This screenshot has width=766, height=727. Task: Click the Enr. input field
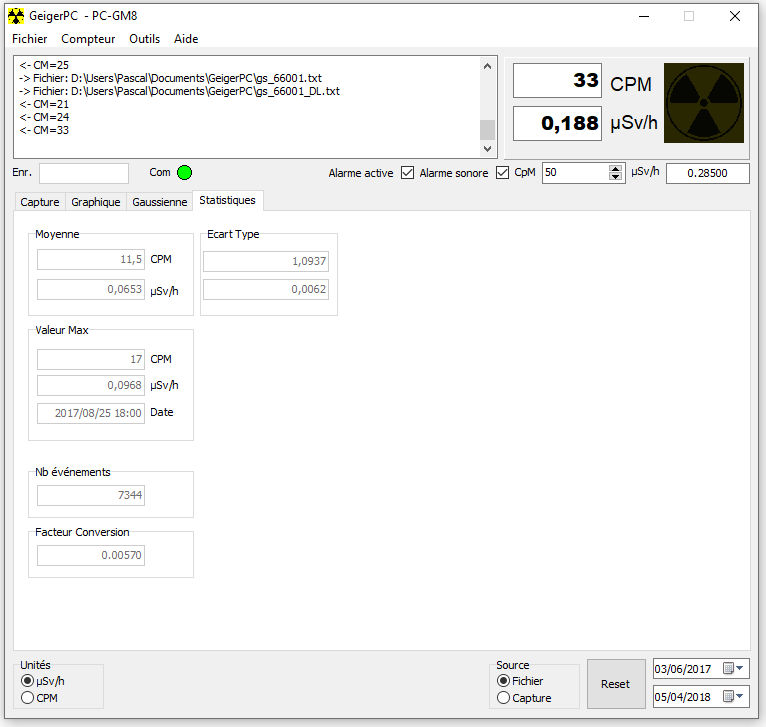click(x=84, y=173)
